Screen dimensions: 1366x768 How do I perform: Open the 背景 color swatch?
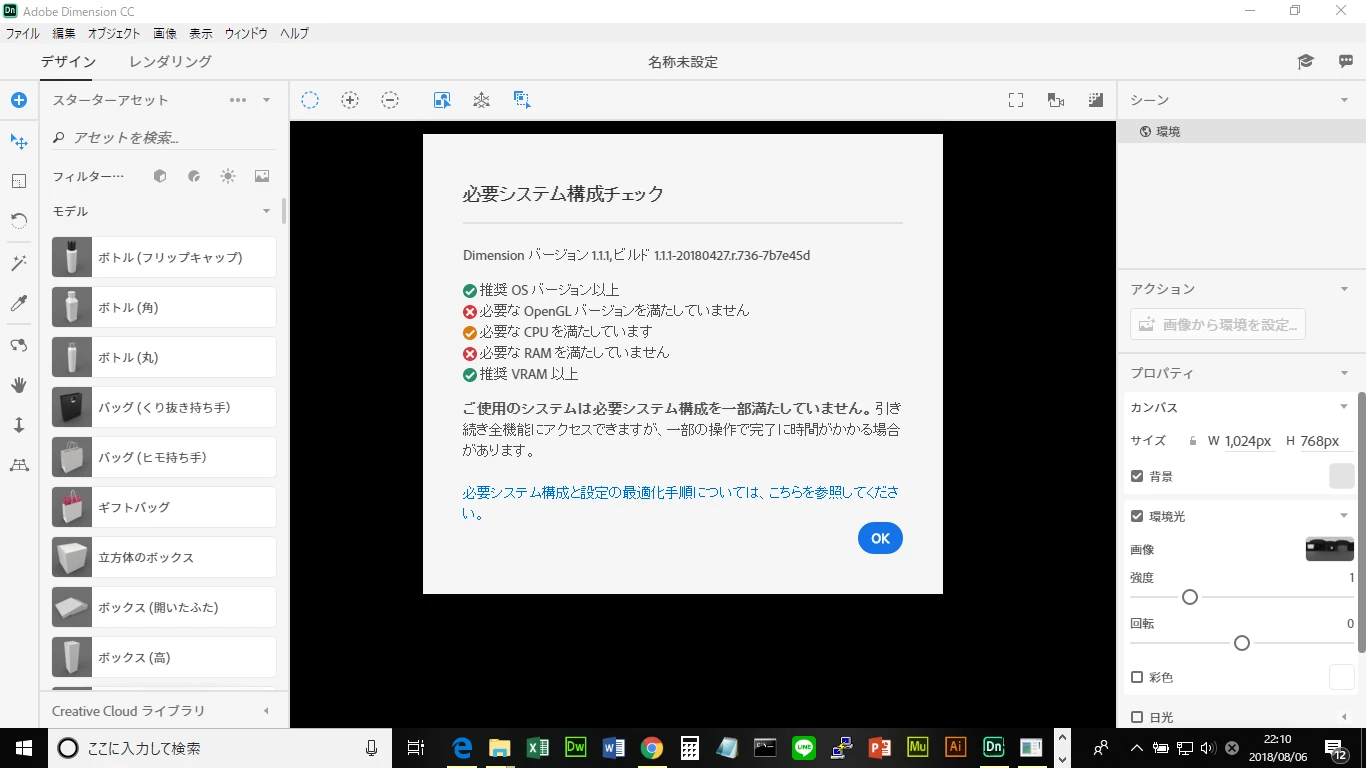(1341, 476)
